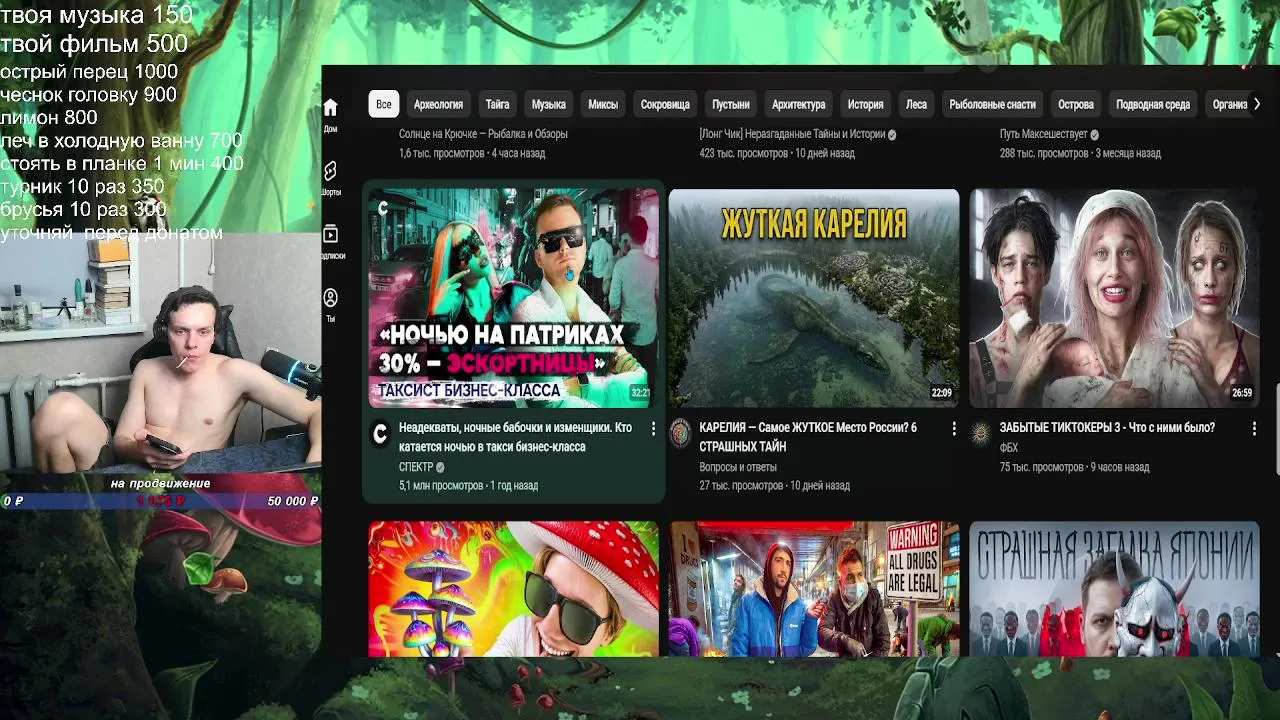Select the Тайга filter chip
The image size is (1280, 720).
click(x=497, y=104)
